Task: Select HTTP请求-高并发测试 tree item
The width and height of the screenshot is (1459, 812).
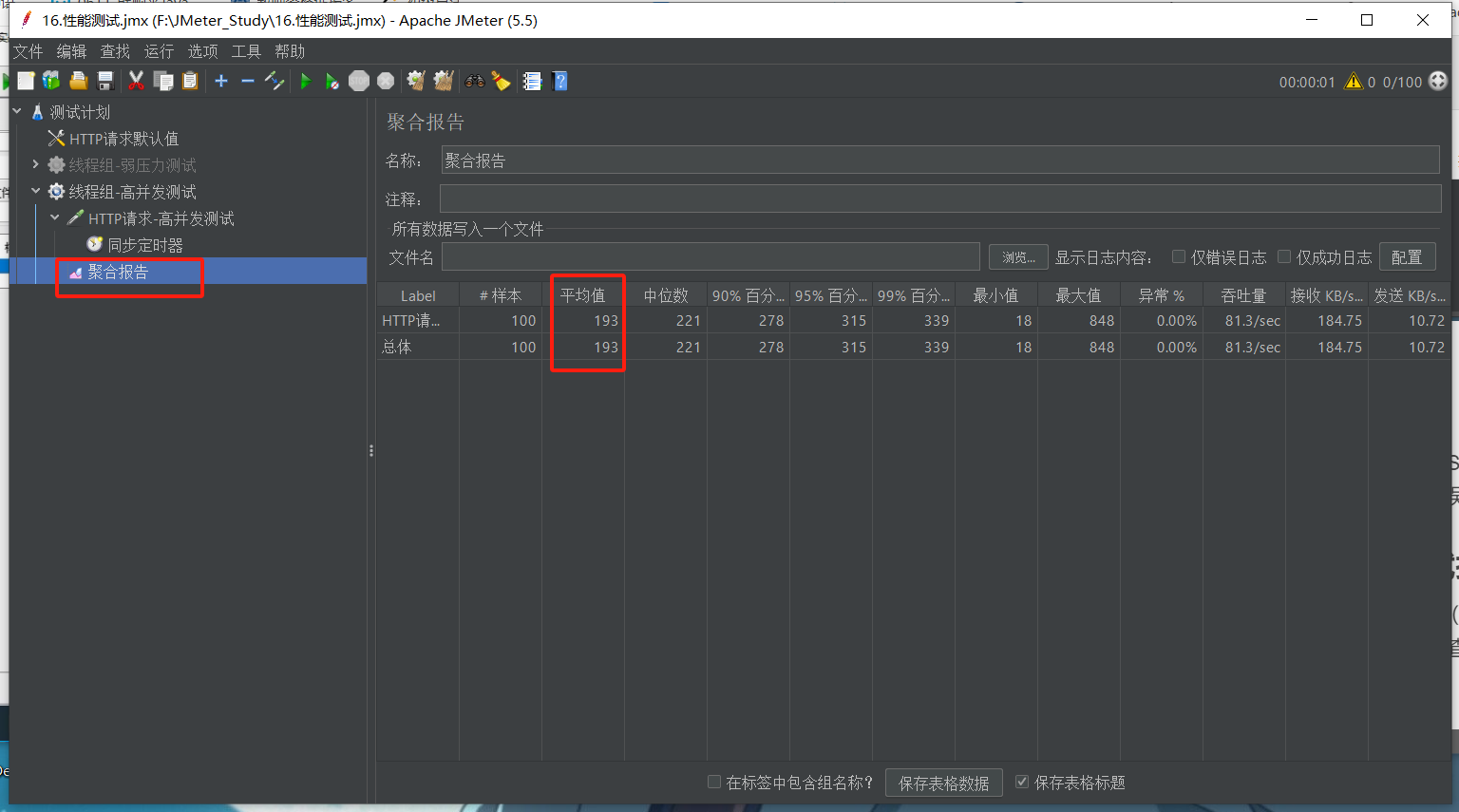Action: point(161,218)
